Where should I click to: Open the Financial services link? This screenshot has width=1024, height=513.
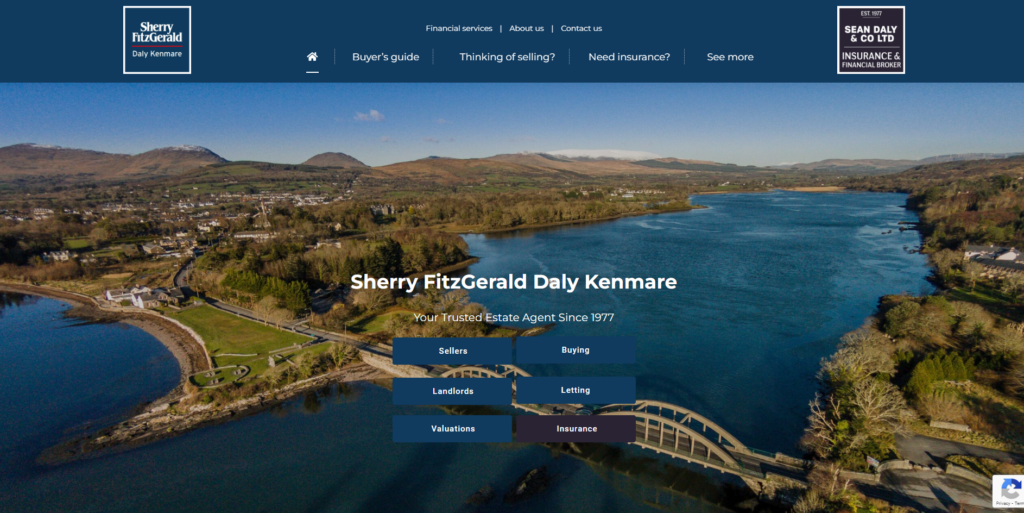[459, 29]
